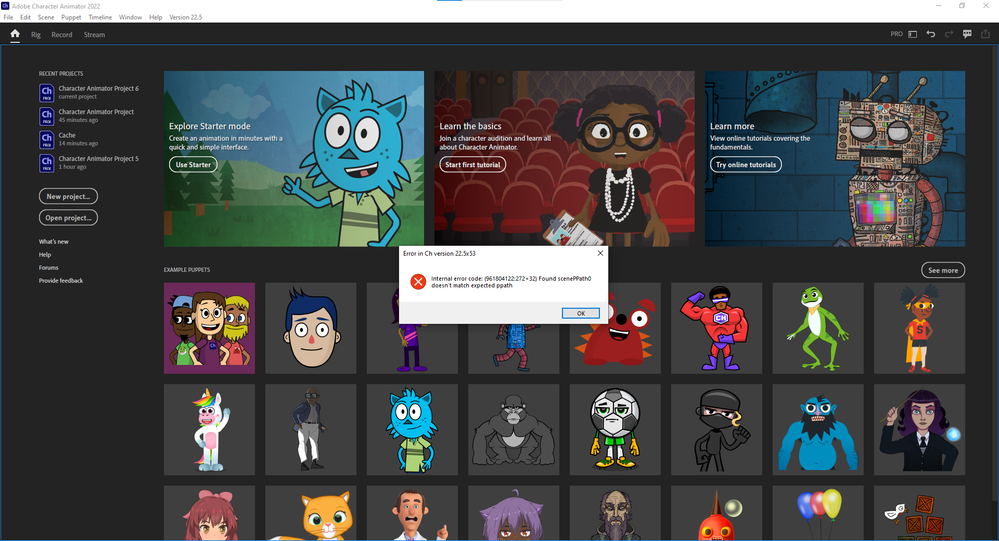Viewport: 999px width, 541px height.
Task: Open the Help menu in the menu bar
Action: pyautogui.click(x=155, y=17)
